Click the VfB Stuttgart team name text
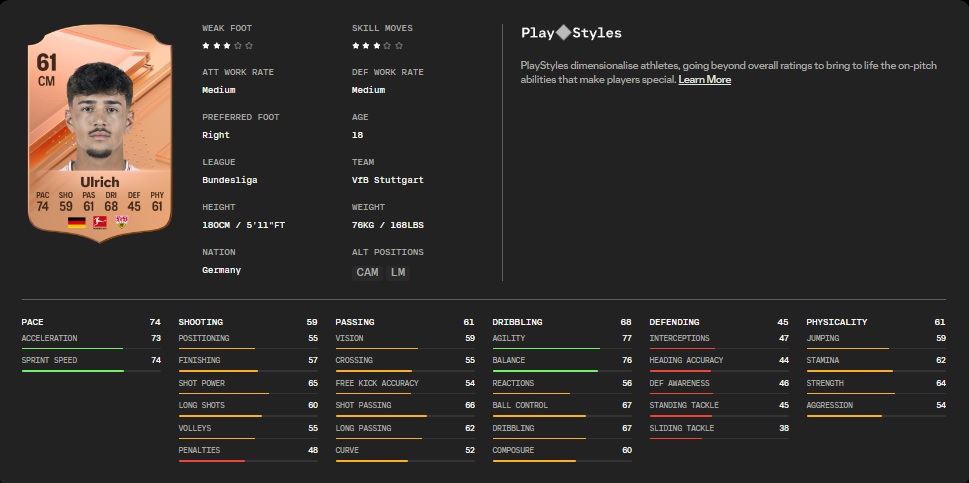The image size is (969, 483). 387,180
